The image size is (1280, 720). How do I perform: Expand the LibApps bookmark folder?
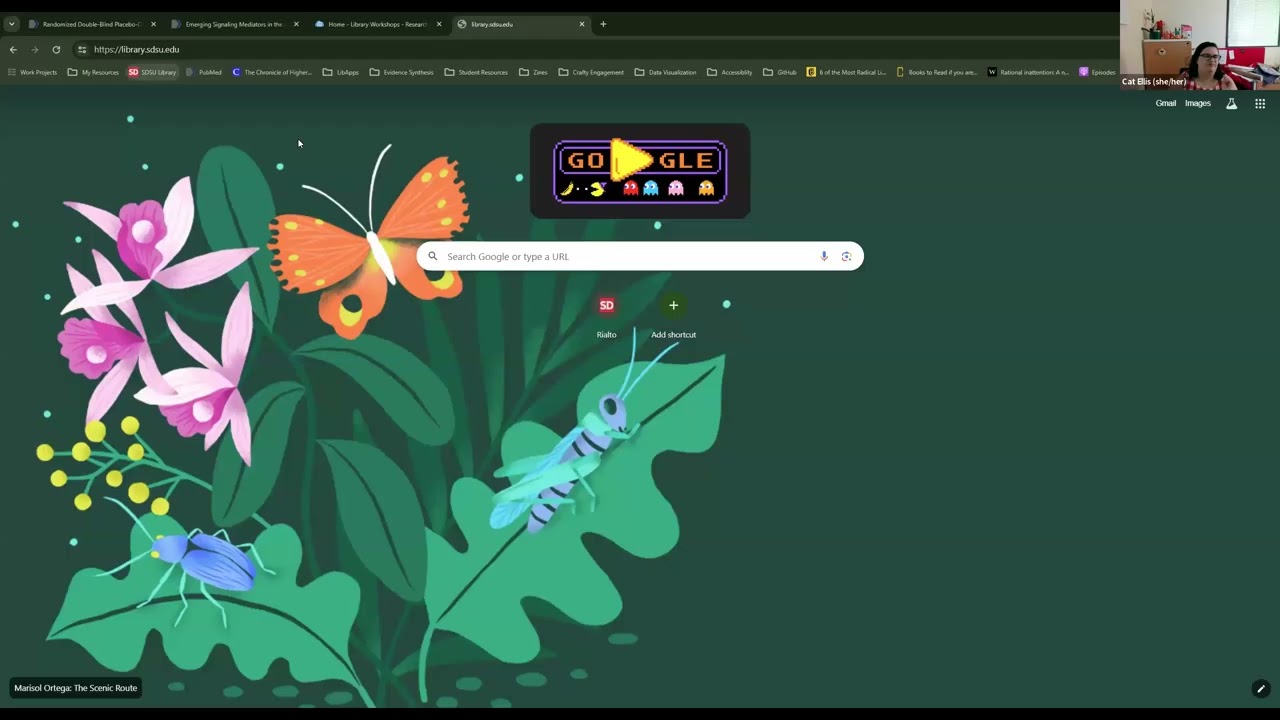click(341, 72)
